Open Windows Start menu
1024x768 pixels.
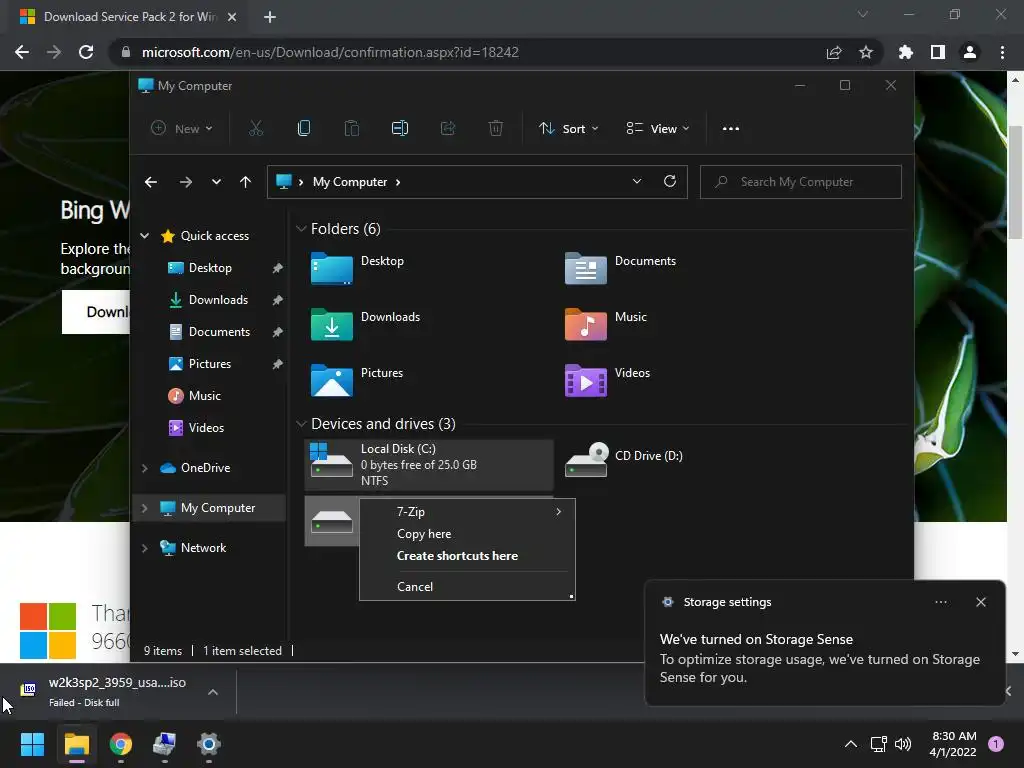point(32,744)
